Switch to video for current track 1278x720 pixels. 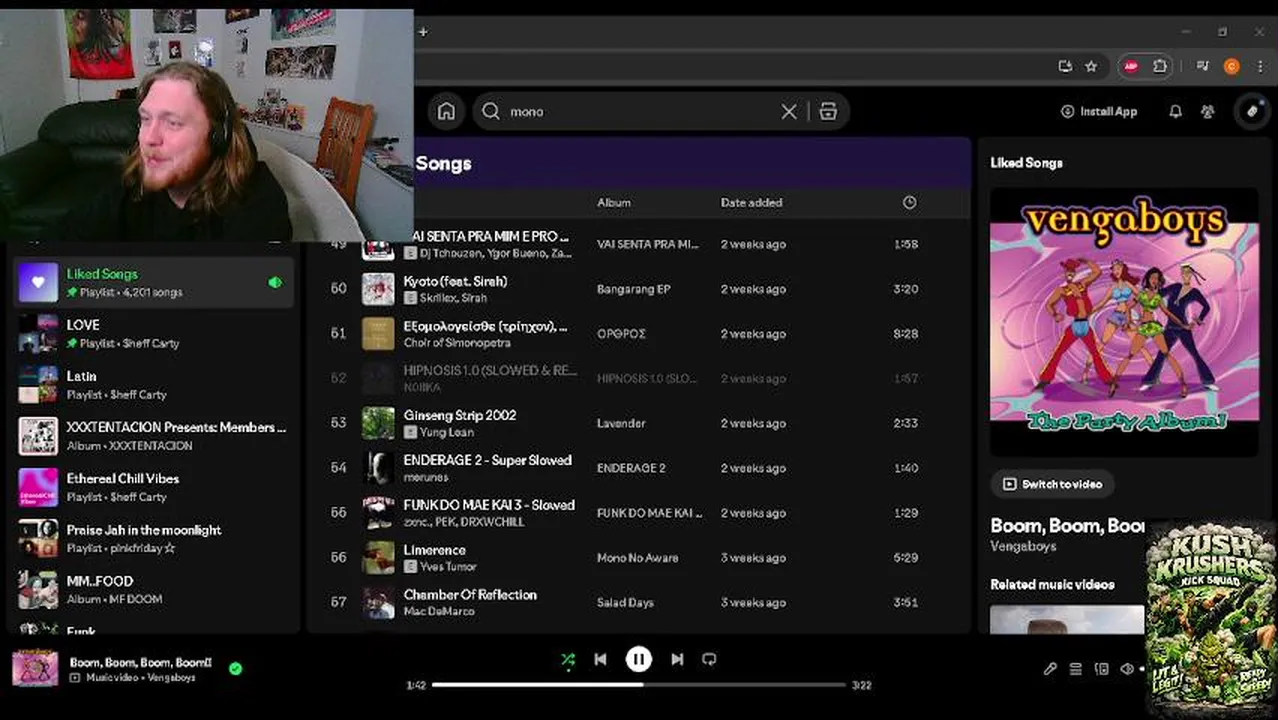click(x=1052, y=484)
